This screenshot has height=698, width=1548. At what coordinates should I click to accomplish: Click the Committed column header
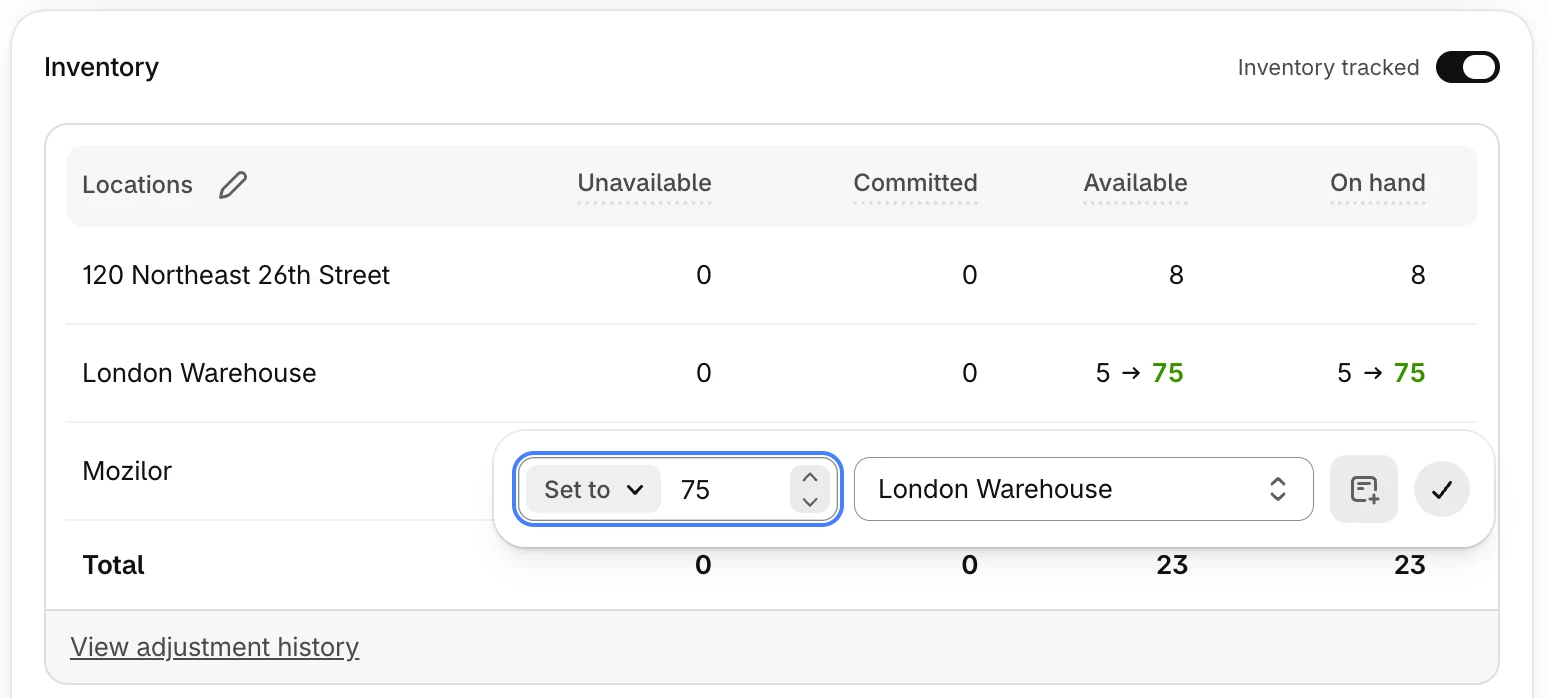pyautogui.click(x=915, y=184)
